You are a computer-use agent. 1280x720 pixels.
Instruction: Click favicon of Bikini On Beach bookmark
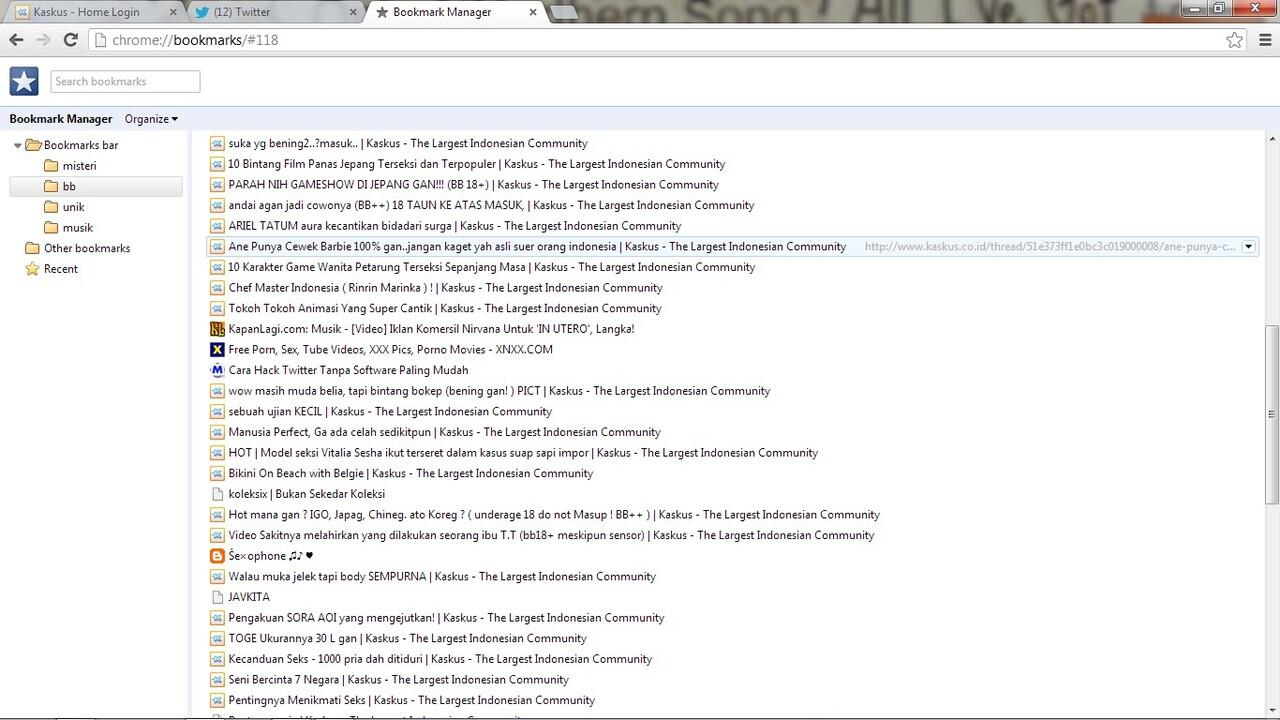(217, 473)
